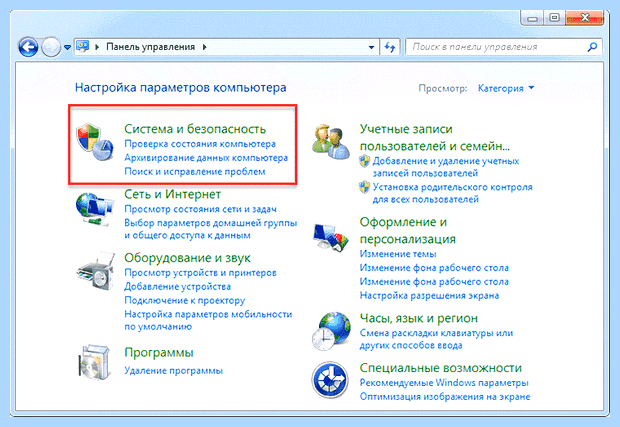Click second Изменение фона рабочего стола link
Viewport: 620px width, 427px height.
[x=434, y=282]
